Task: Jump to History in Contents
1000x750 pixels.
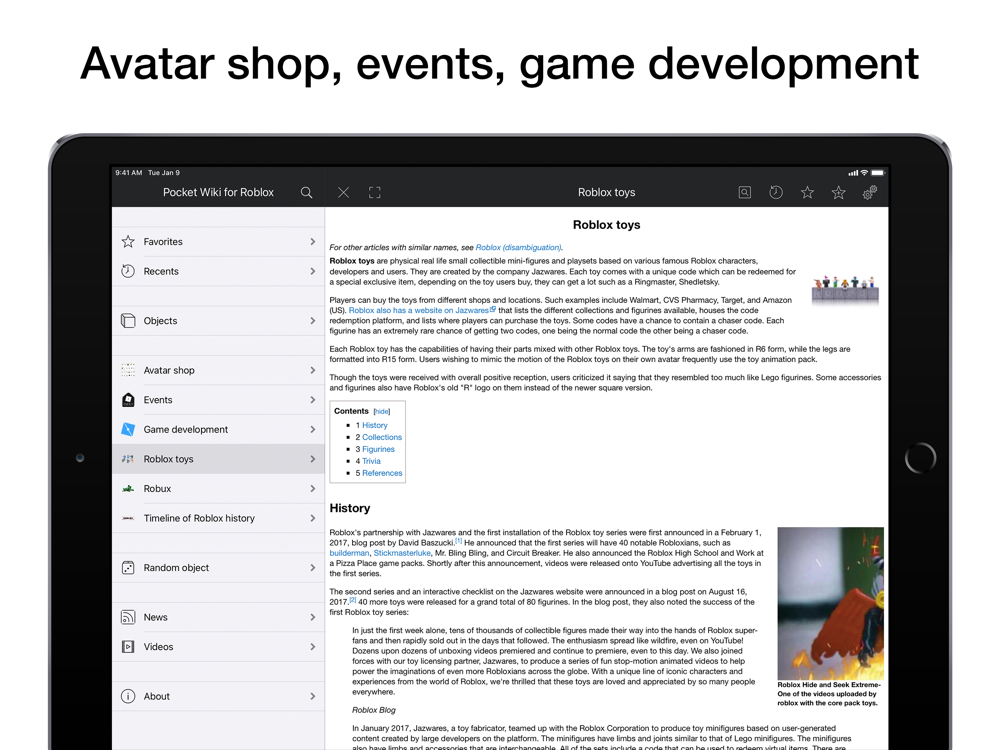Action: pyautogui.click(x=374, y=425)
